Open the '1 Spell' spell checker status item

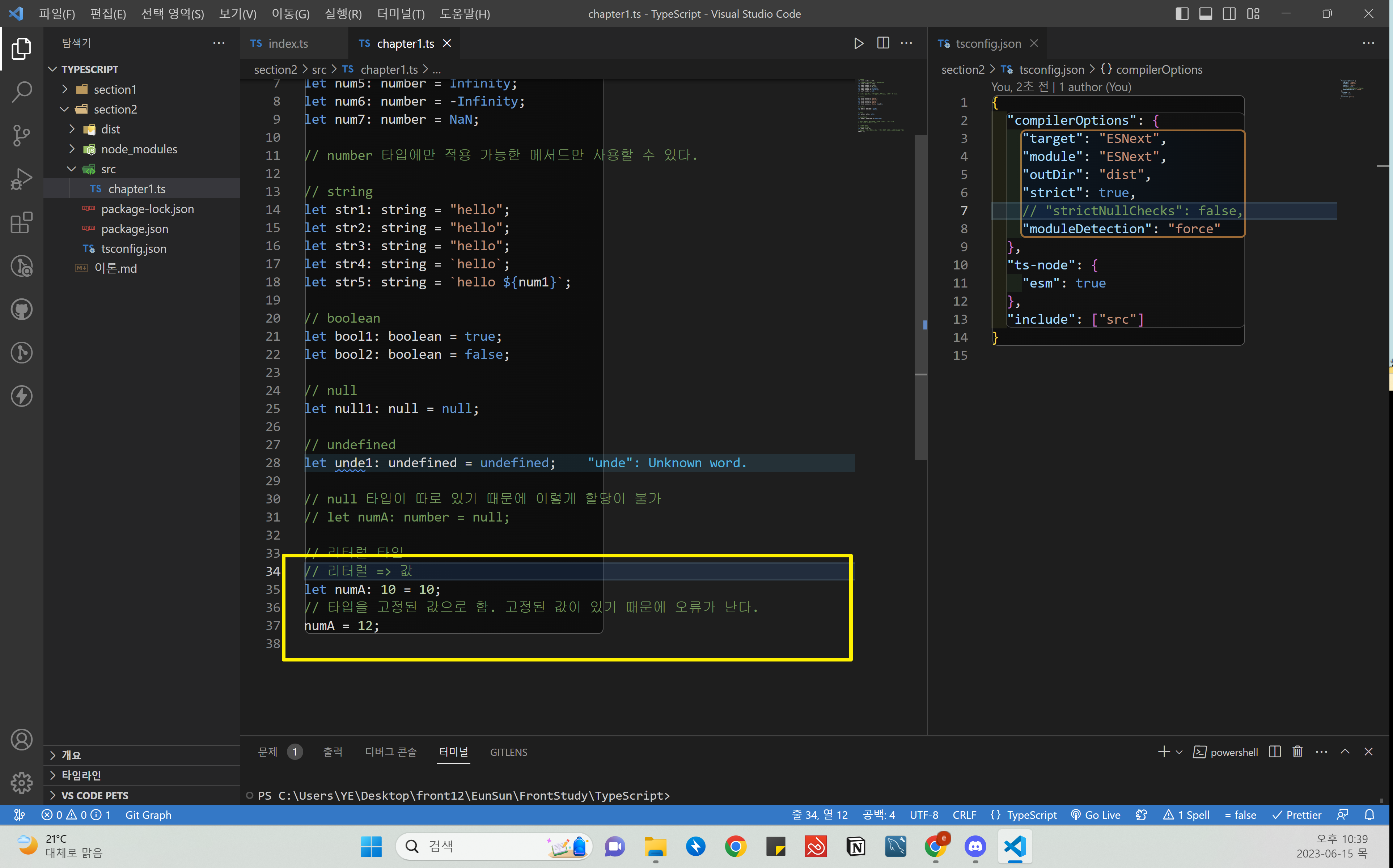[x=1186, y=814]
